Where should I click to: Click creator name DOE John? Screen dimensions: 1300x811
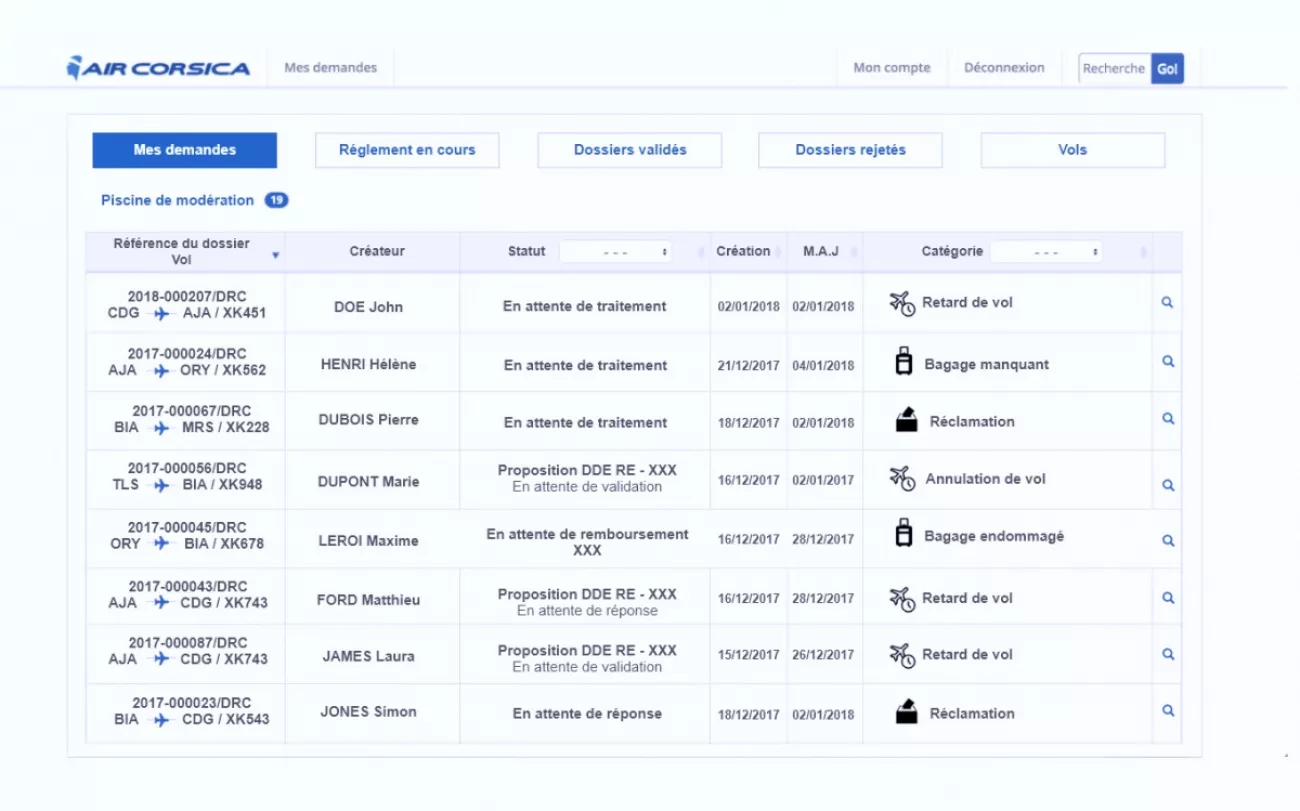point(368,307)
